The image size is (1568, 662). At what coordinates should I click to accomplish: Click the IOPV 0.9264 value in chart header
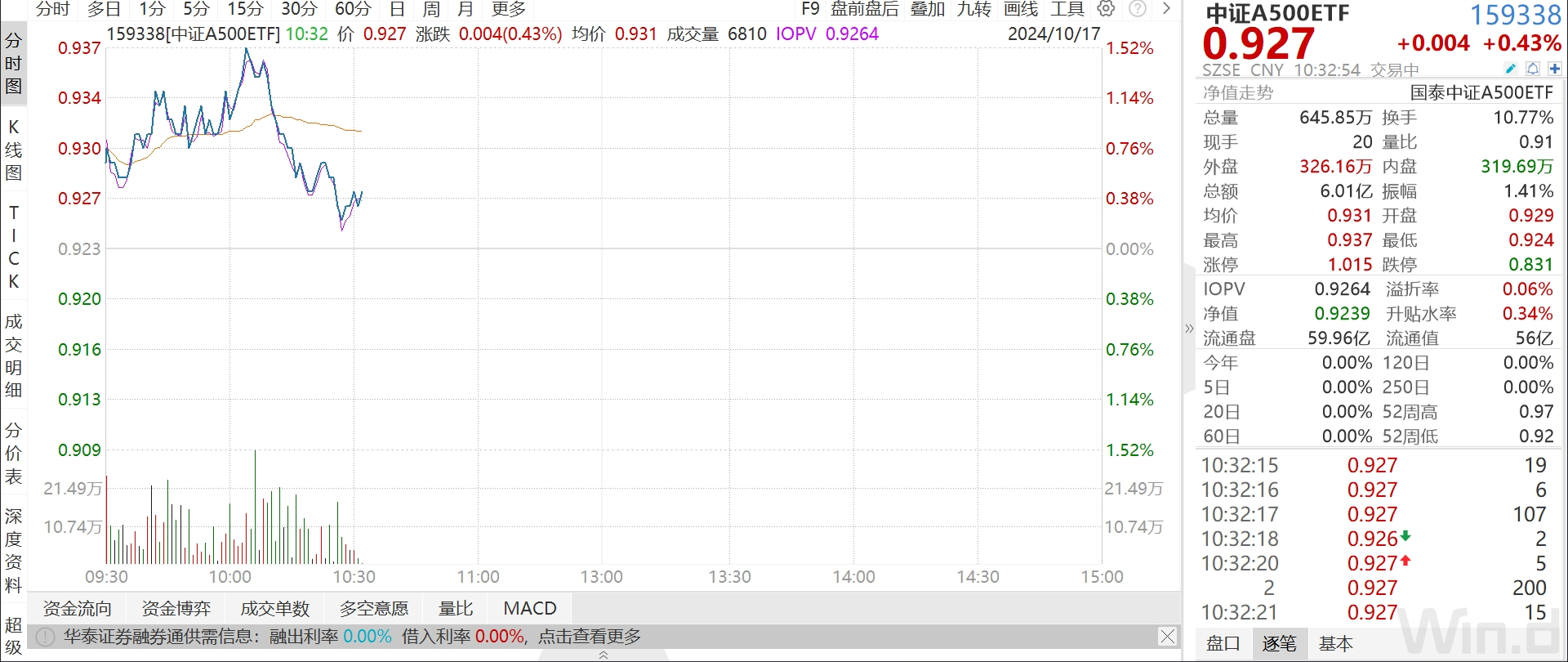pyautogui.click(x=852, y=34)
